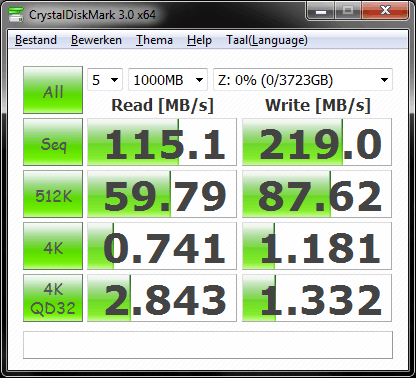Click the 4K QD32 read result 2.843
417x379 pixels.
pos(162,298)
